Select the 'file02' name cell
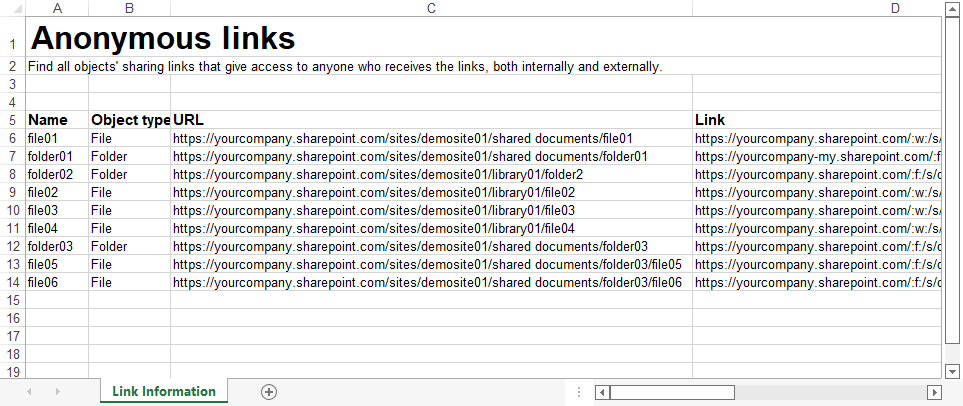The height and width of the screenshot is (406, 963). [x=58, y=192]
